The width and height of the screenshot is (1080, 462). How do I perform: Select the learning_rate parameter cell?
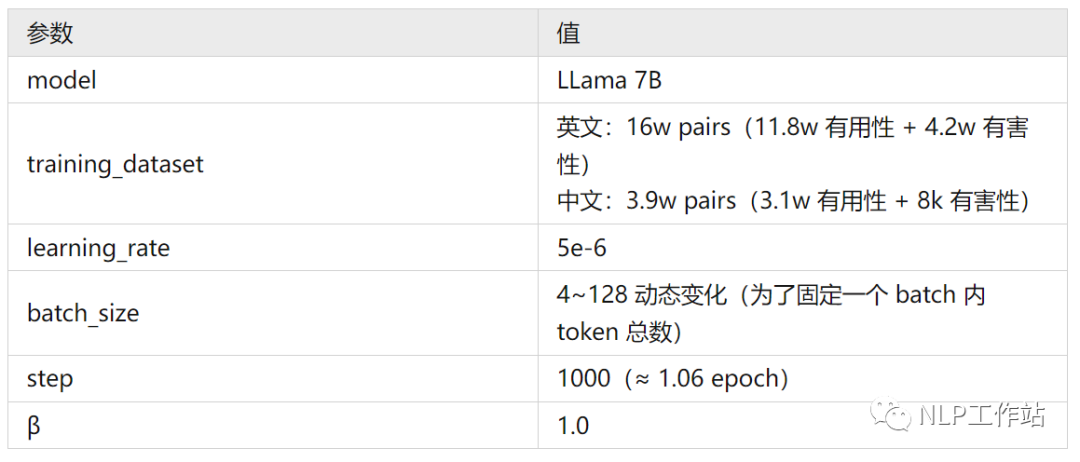tap(98, 248)
